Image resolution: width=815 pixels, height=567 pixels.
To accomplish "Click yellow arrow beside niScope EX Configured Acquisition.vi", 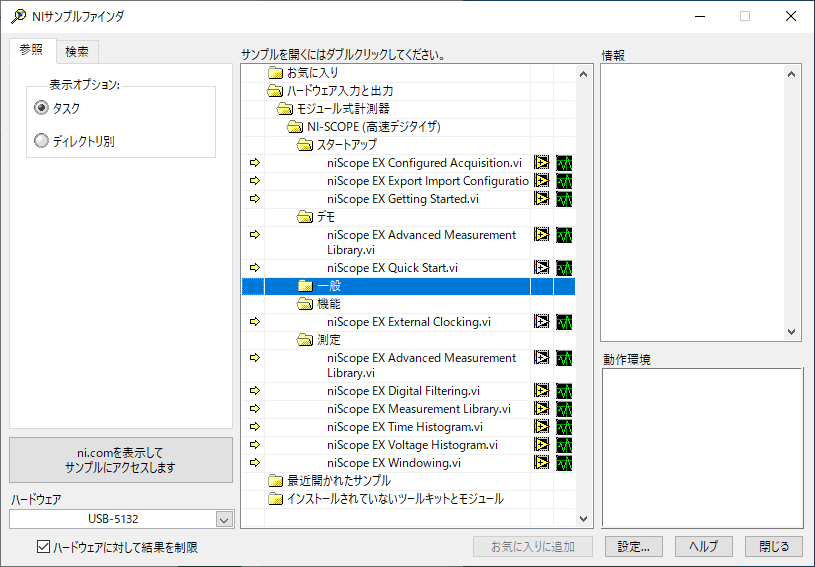I will coord(255,163).
